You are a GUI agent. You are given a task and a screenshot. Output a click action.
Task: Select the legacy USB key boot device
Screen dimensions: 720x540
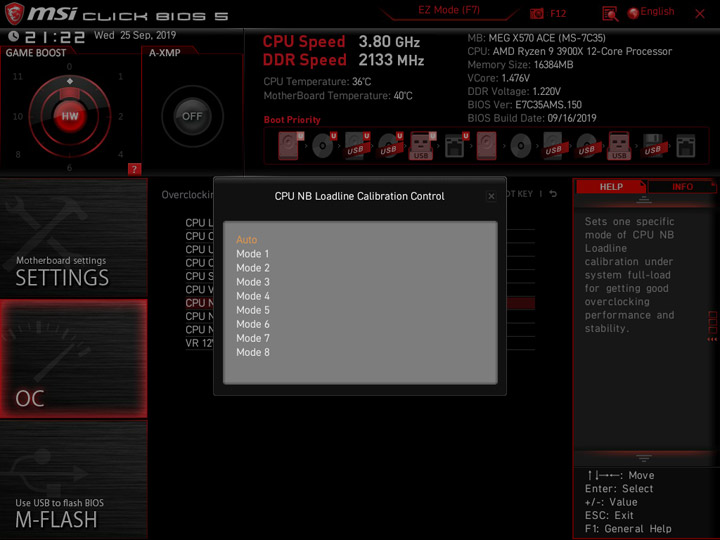[x=619, y=146]
